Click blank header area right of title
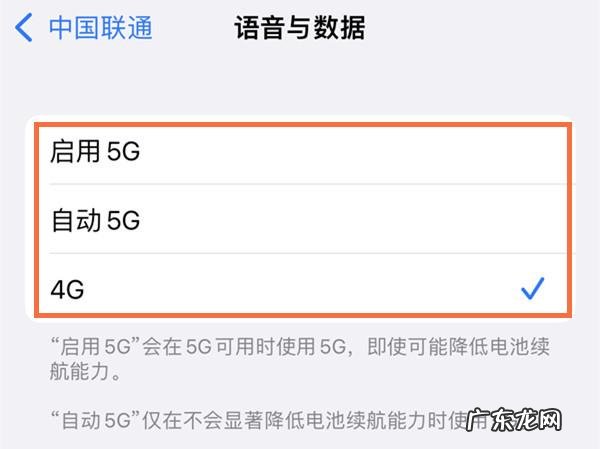The image size is (600, 449). pyautogui.click(x=480, y=27)
